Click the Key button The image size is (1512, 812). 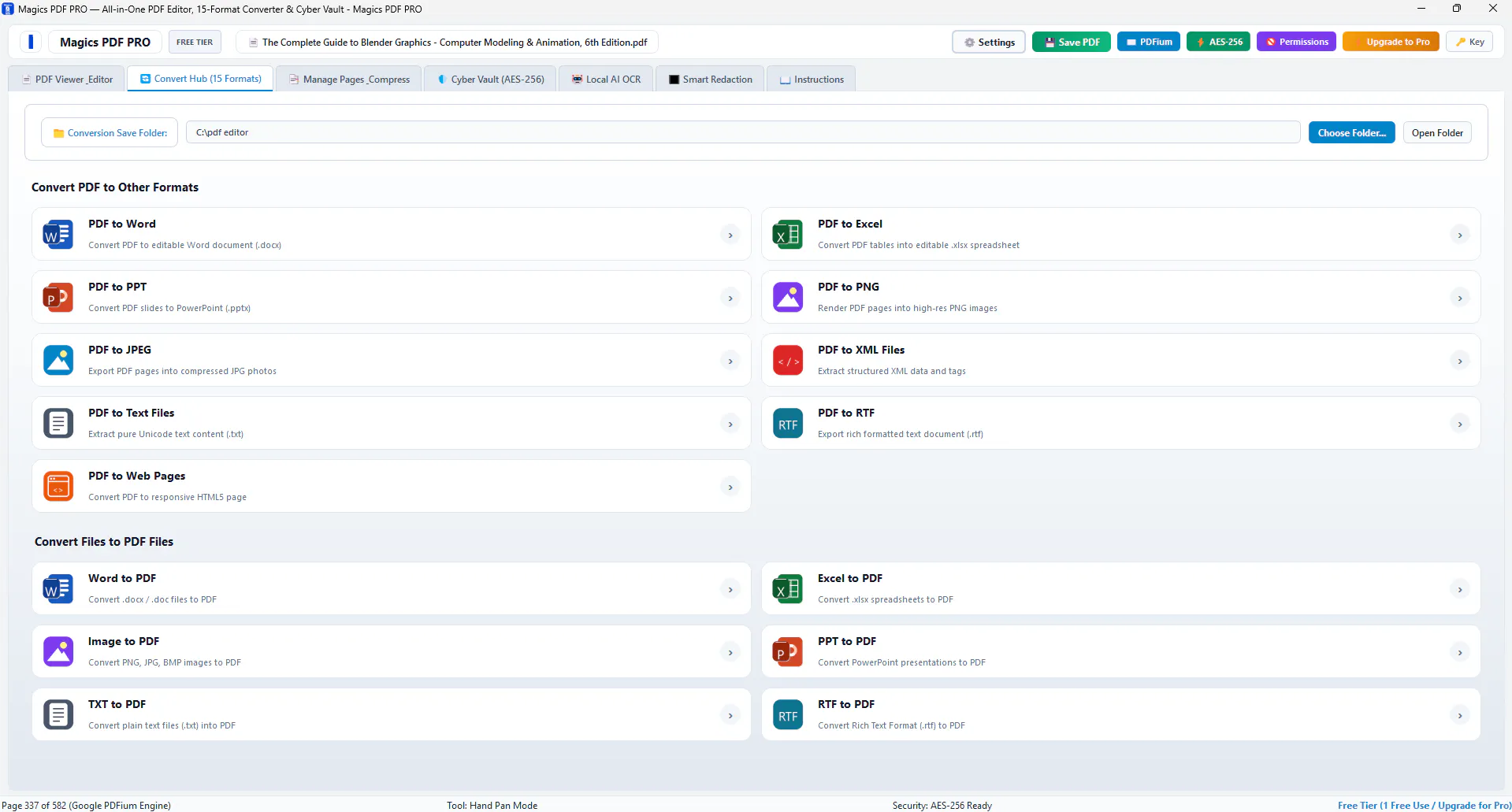tap(1469, 42)
